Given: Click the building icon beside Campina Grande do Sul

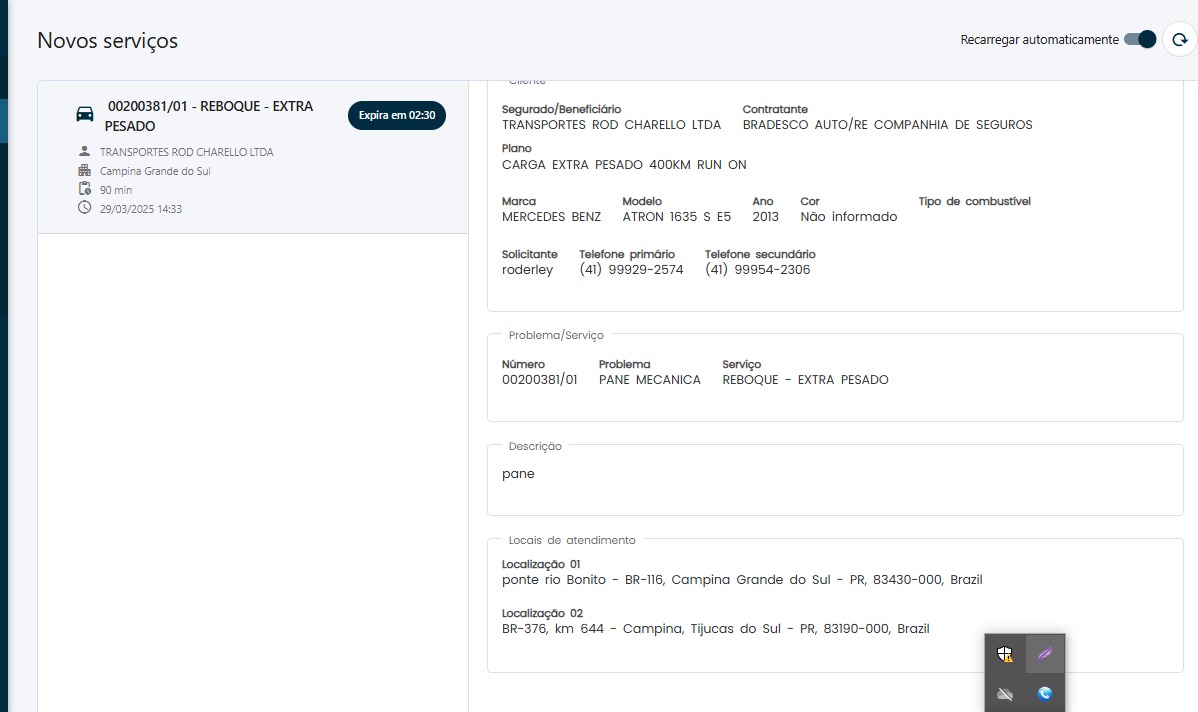Looking at the screenshot, I should (x=84, y=170).
